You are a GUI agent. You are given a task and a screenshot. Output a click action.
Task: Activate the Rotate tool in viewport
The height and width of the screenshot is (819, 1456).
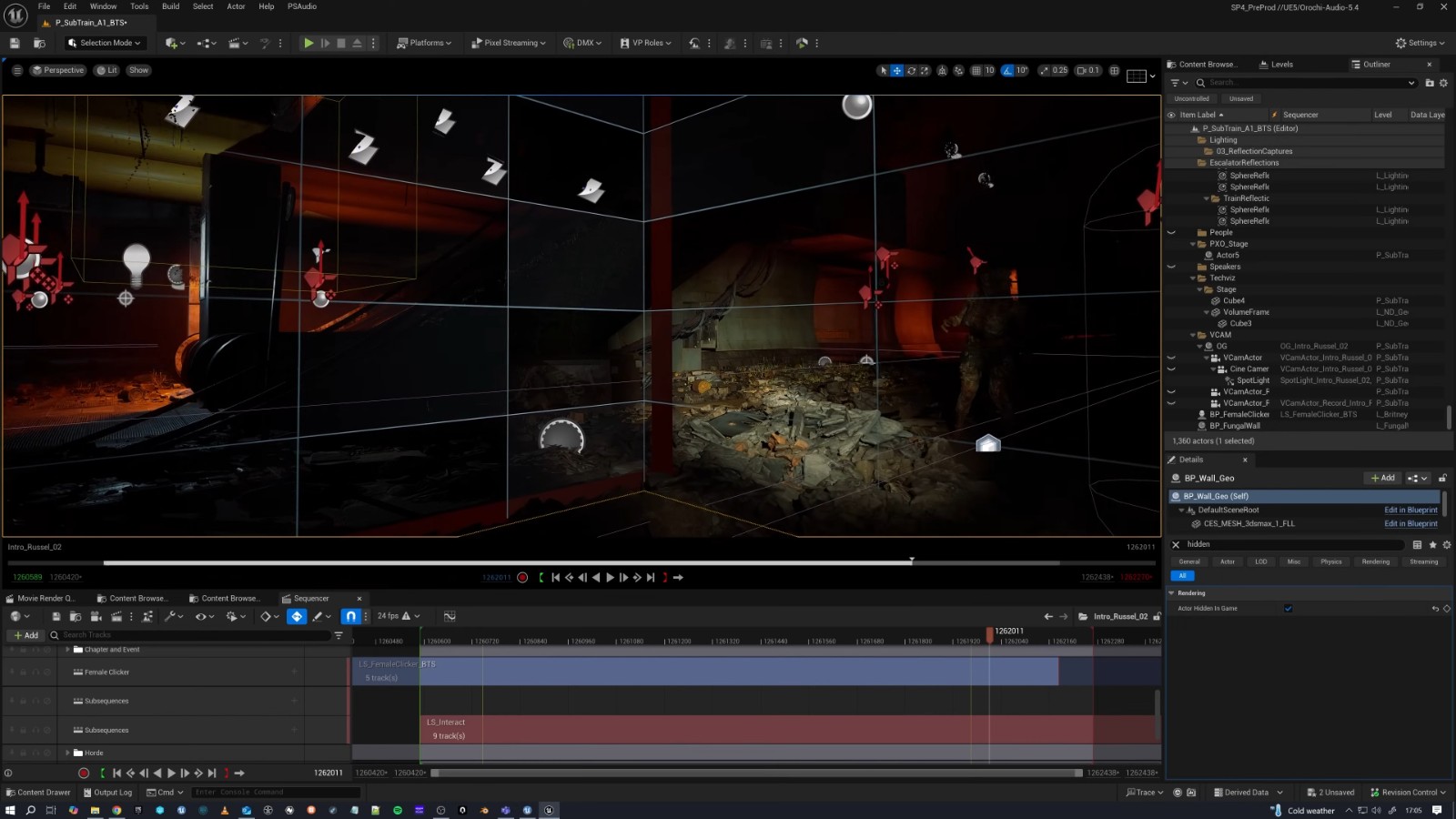coord(911,70)
